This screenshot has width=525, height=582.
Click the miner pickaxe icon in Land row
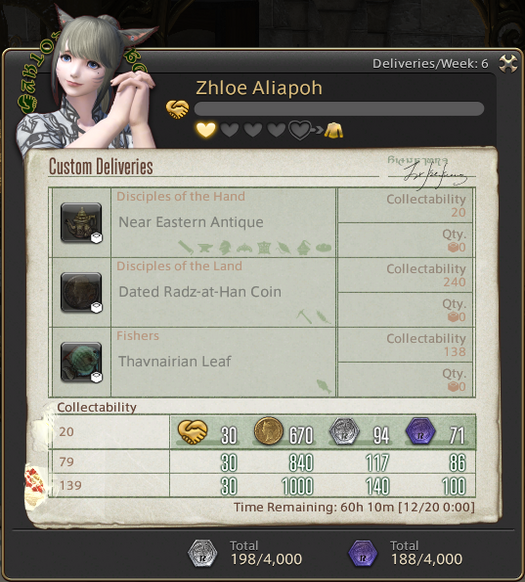[x=304, y=317]
